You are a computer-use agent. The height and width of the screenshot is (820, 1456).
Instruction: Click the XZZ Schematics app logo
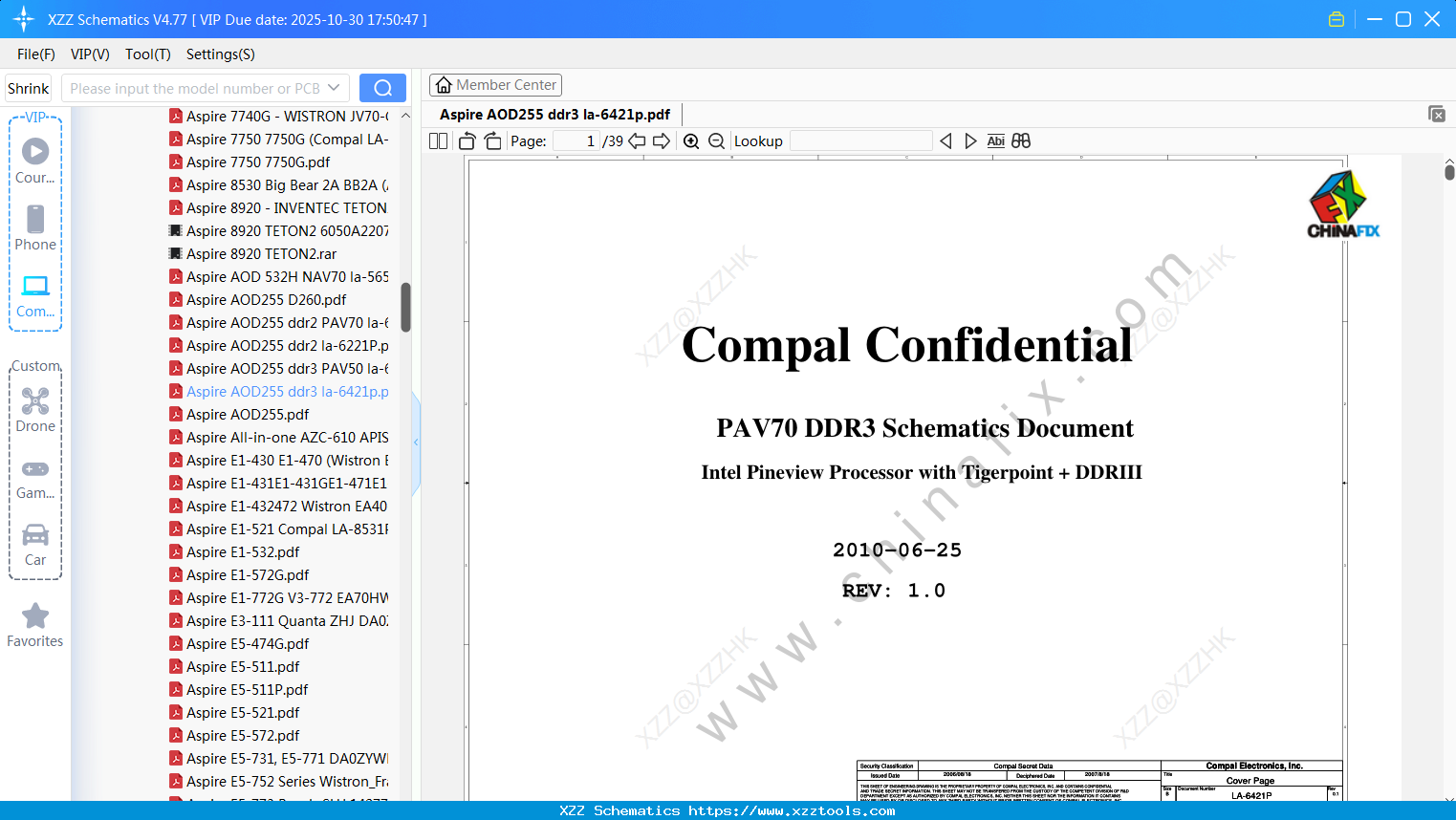pos(24,19)
